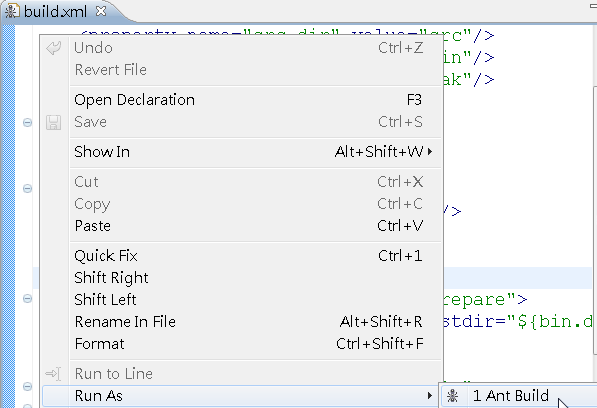The width and height of the screenshot is (597, 408).
Task: Switch to the build.xml tab
Action: [x=55, y=11]
